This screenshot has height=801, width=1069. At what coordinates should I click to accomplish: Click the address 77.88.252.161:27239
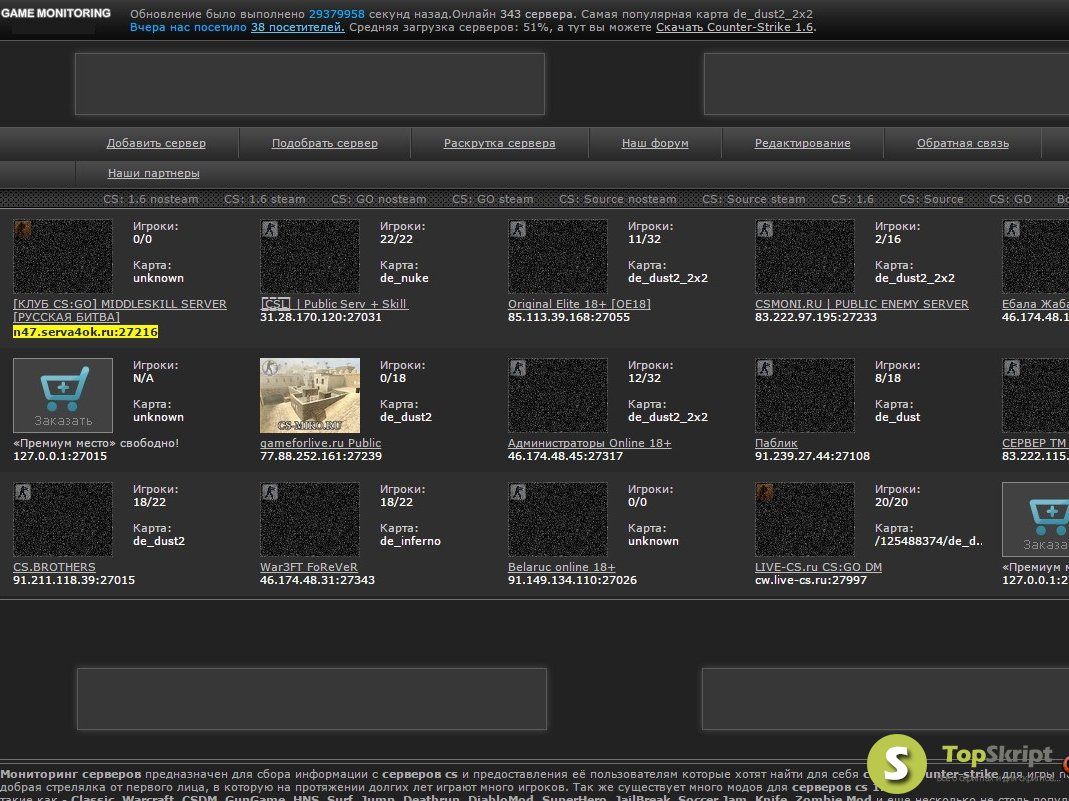coord(320,456)
